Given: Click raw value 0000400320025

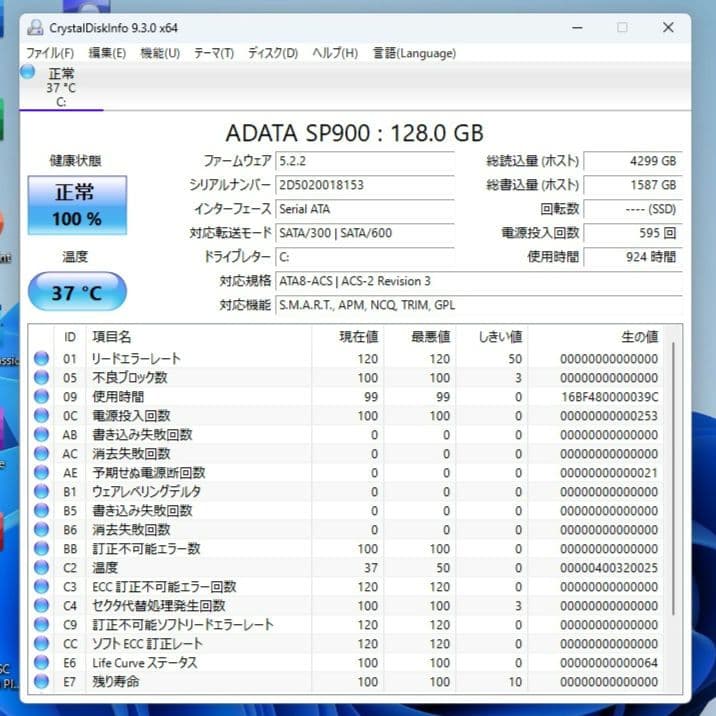Looking at the screenshot, I should [610, 568].
